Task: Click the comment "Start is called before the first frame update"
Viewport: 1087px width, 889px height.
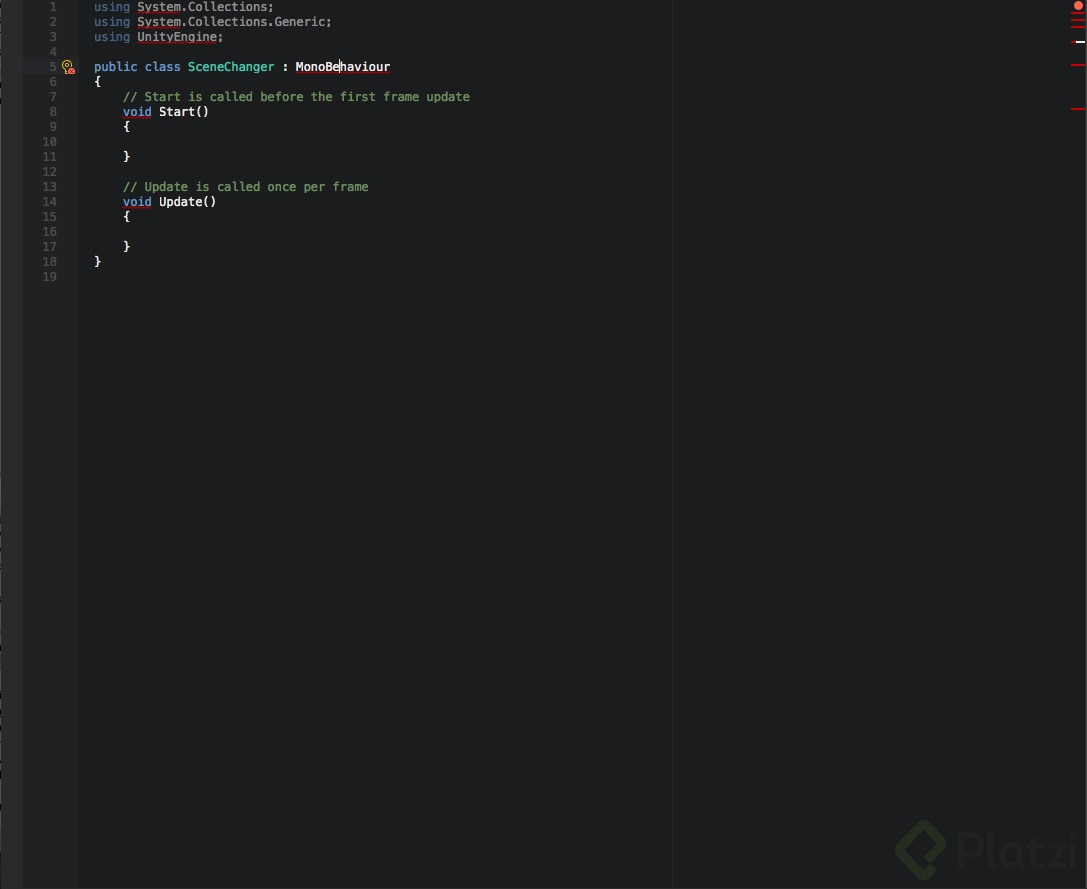Action: (x=296, y=97)
